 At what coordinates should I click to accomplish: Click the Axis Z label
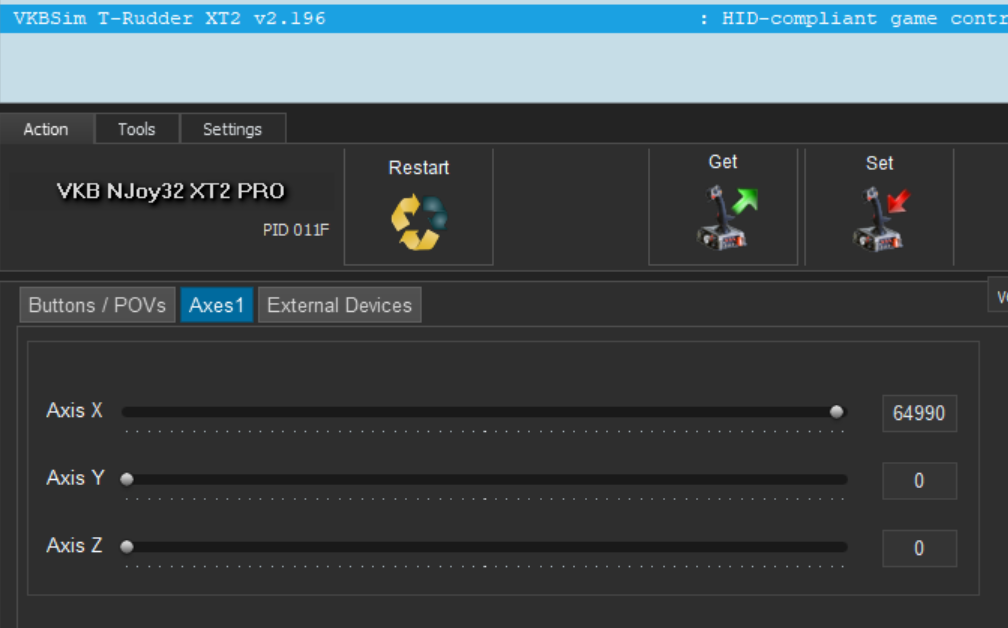click(x=75, y=545)
